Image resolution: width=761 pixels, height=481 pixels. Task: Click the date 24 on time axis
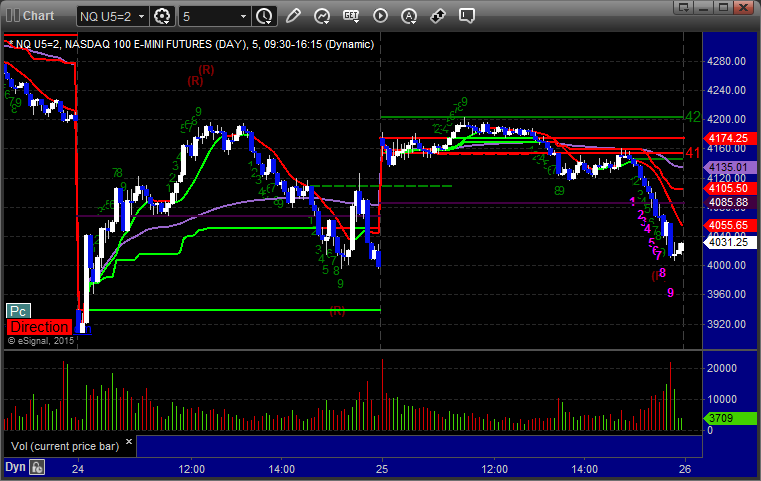(x=78, y=469)
